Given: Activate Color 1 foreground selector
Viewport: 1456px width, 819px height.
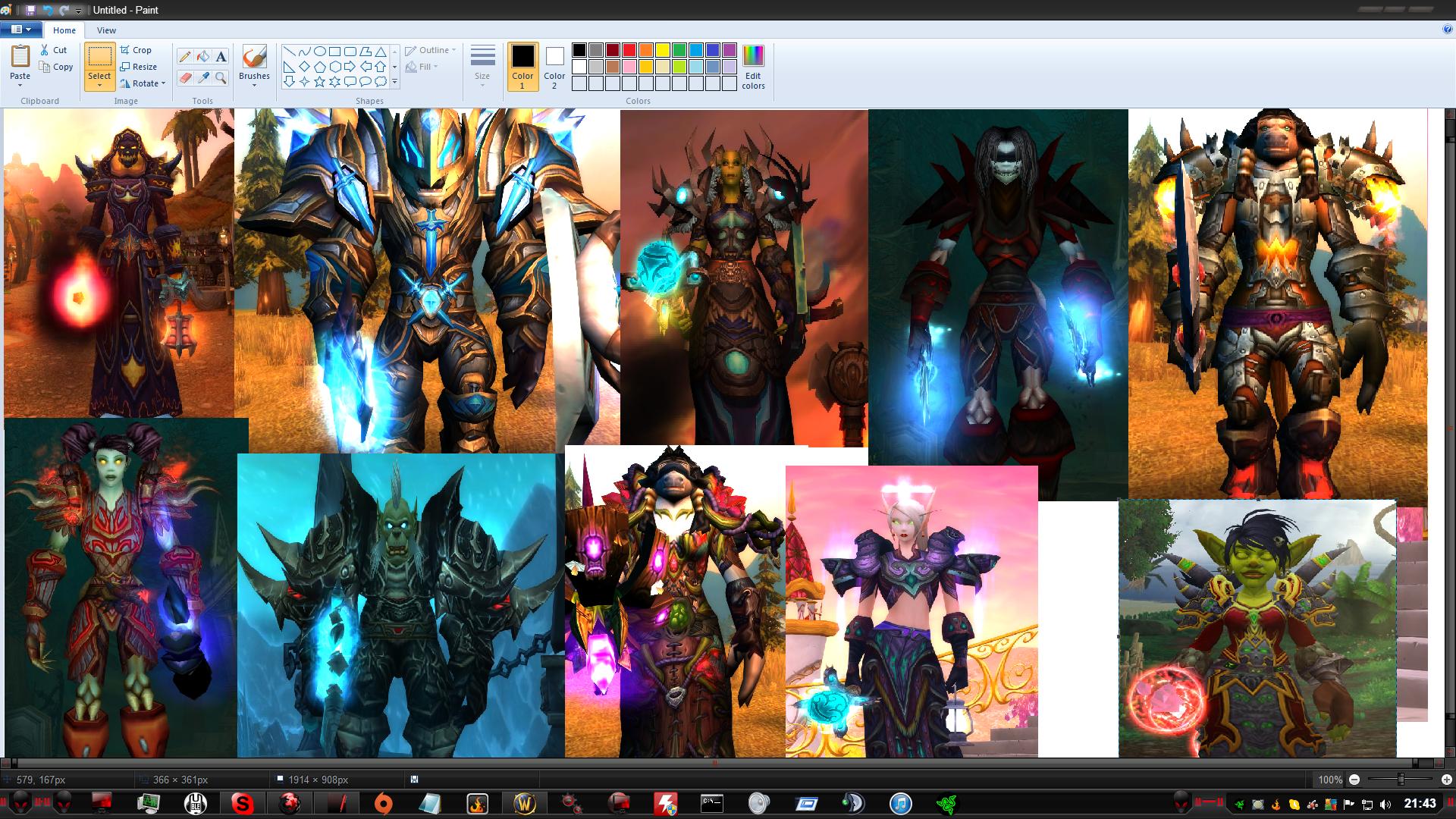Looking at the screenshot, I should [522, 67].
